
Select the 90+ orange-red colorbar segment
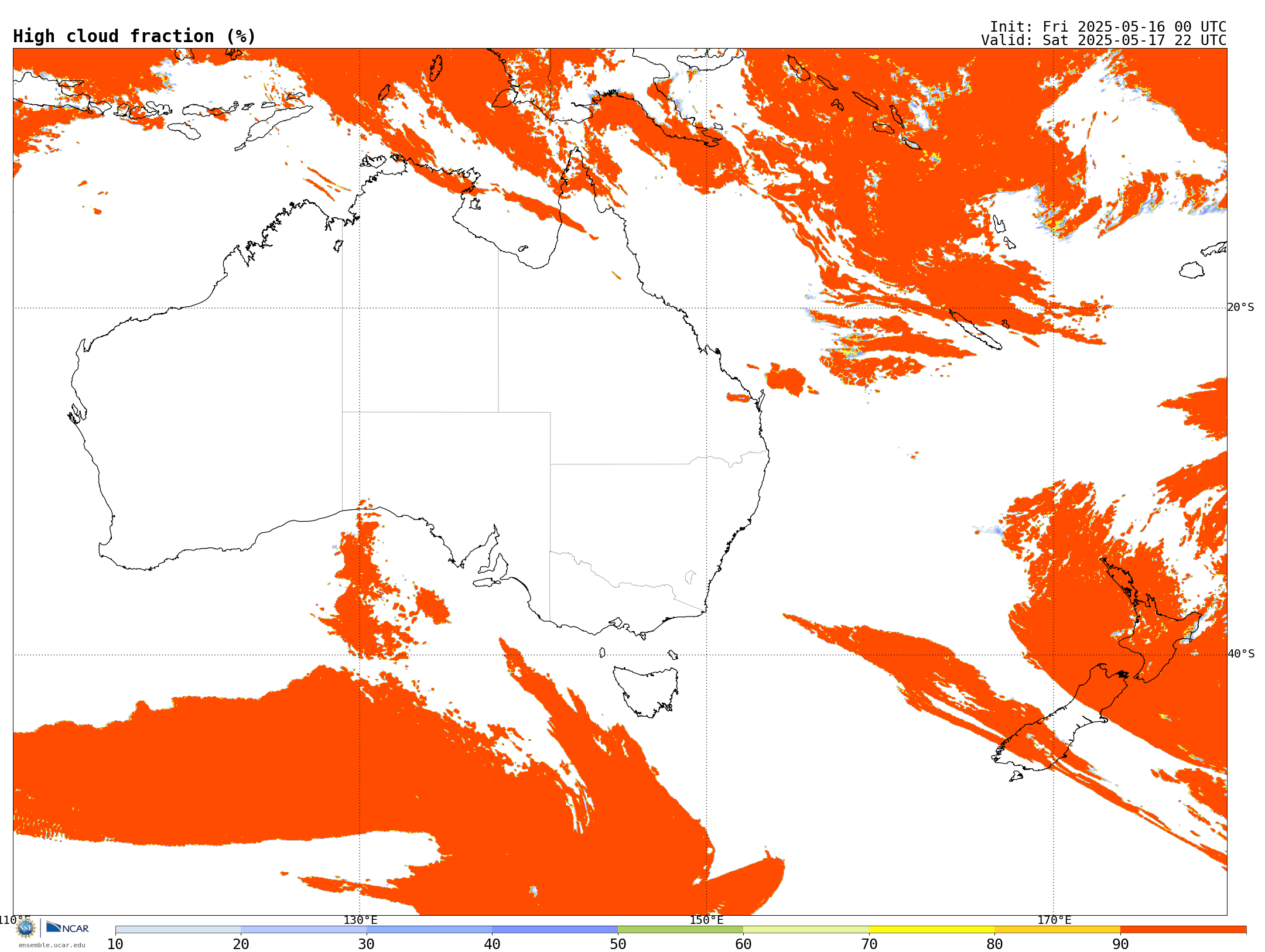point(1183,930)
